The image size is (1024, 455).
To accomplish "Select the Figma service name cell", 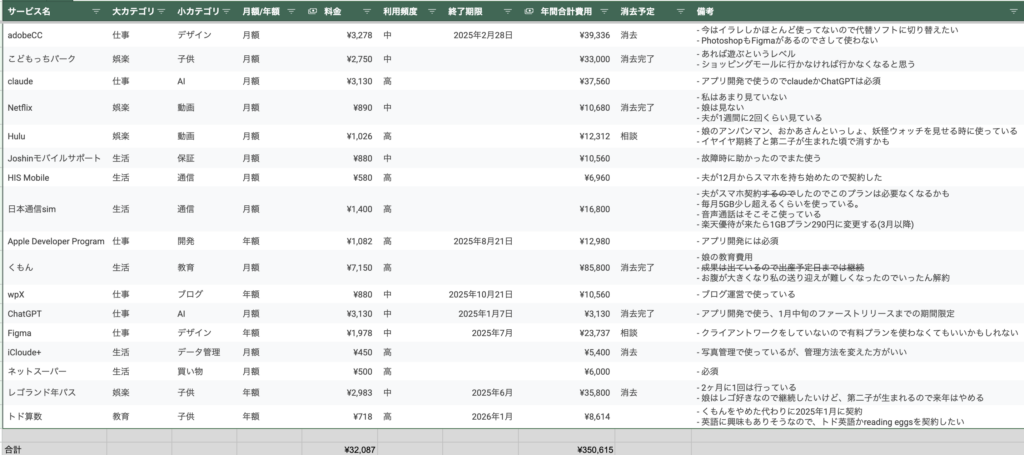I will [x=55, y=333].
